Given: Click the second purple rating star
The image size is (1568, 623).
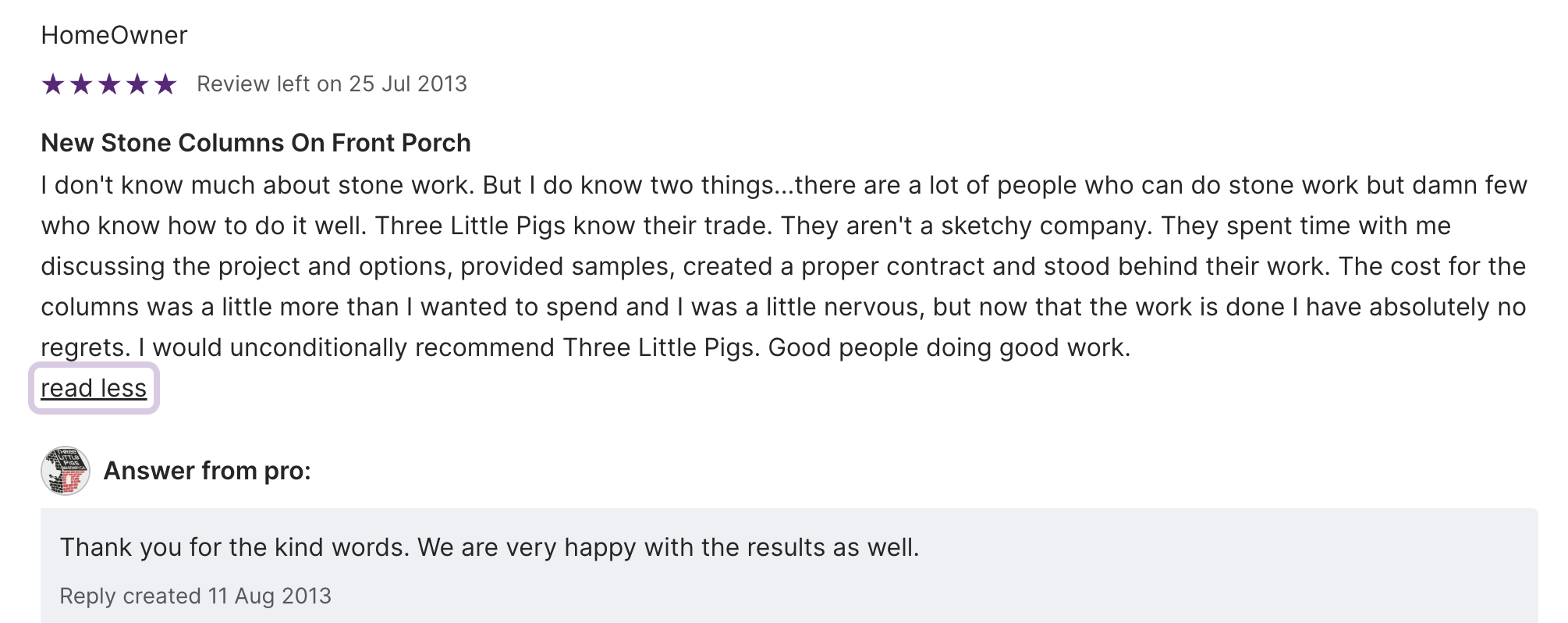Looking at the screenshot, I should point(81,84).
